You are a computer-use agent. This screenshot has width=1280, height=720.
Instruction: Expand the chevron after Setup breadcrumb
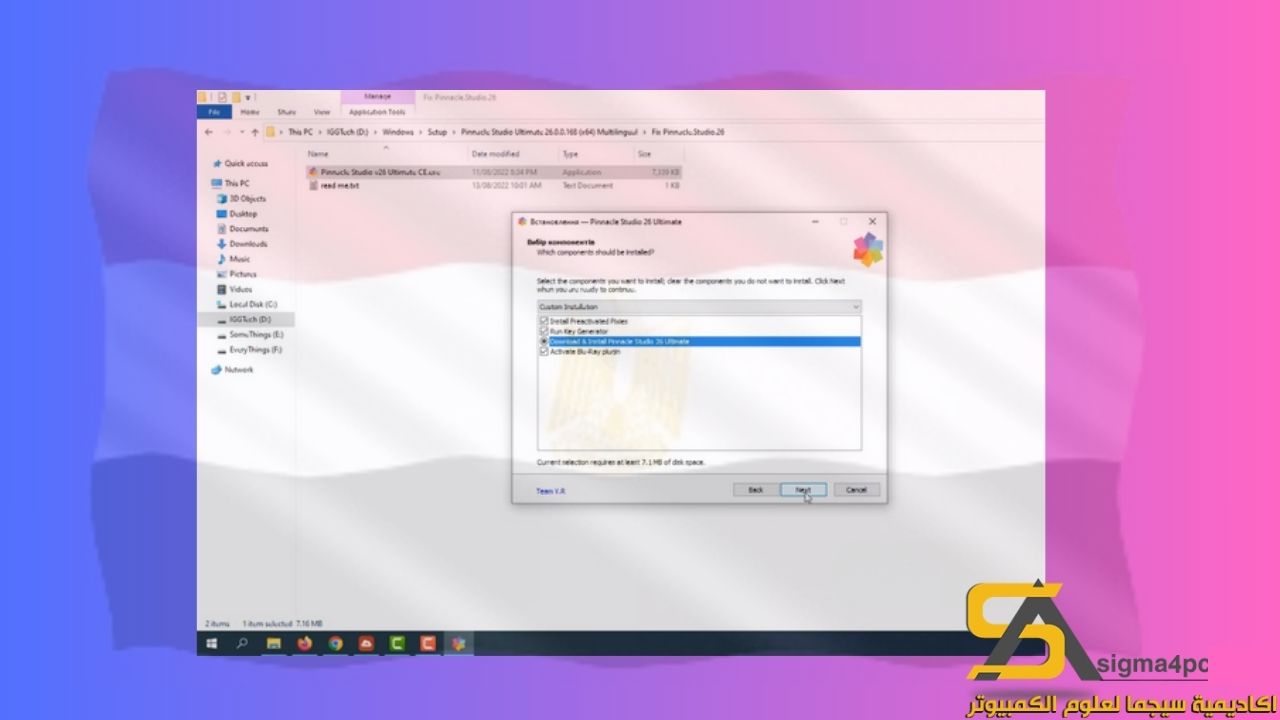click(454, 132)
